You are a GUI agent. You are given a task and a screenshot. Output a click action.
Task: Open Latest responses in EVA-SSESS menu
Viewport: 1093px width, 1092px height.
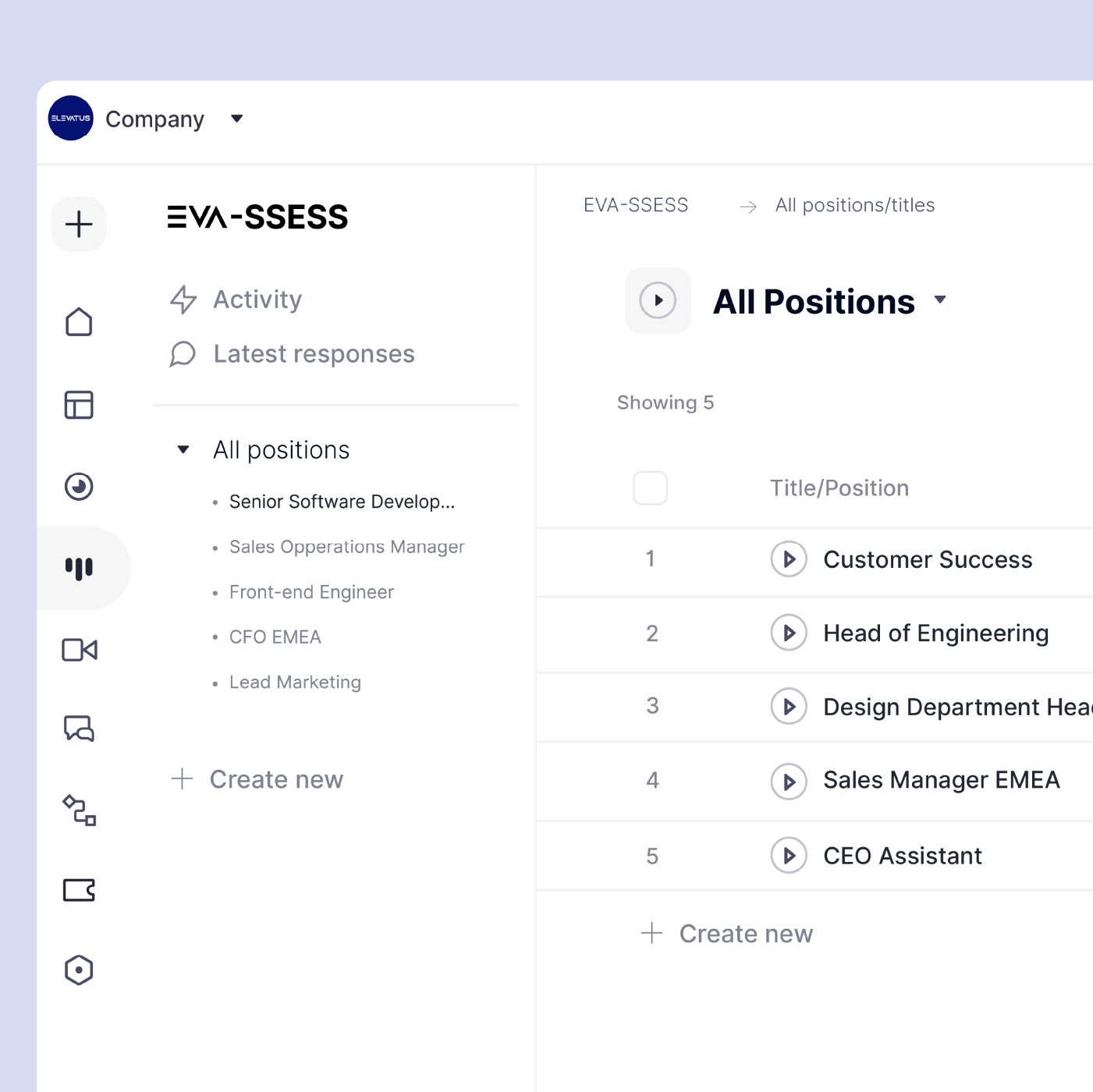314,353
